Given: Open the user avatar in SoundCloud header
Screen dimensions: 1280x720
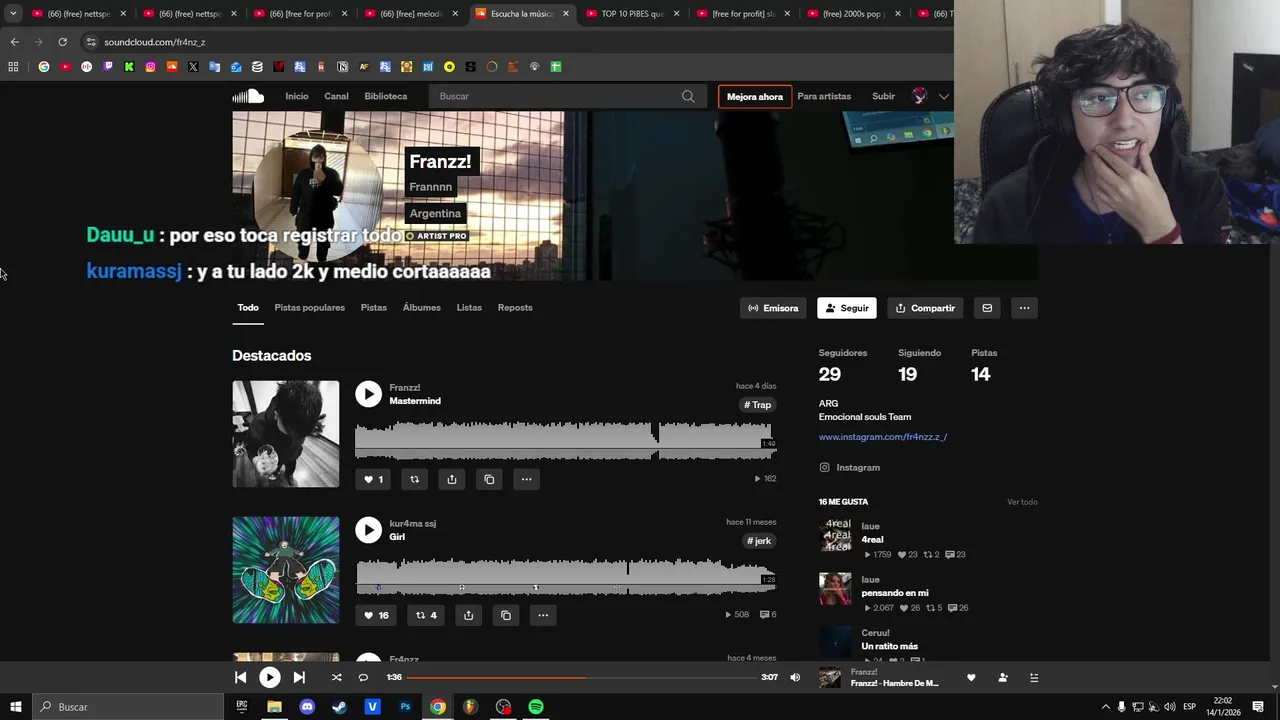Looking at the screenshot, I should tap(919, 96).
